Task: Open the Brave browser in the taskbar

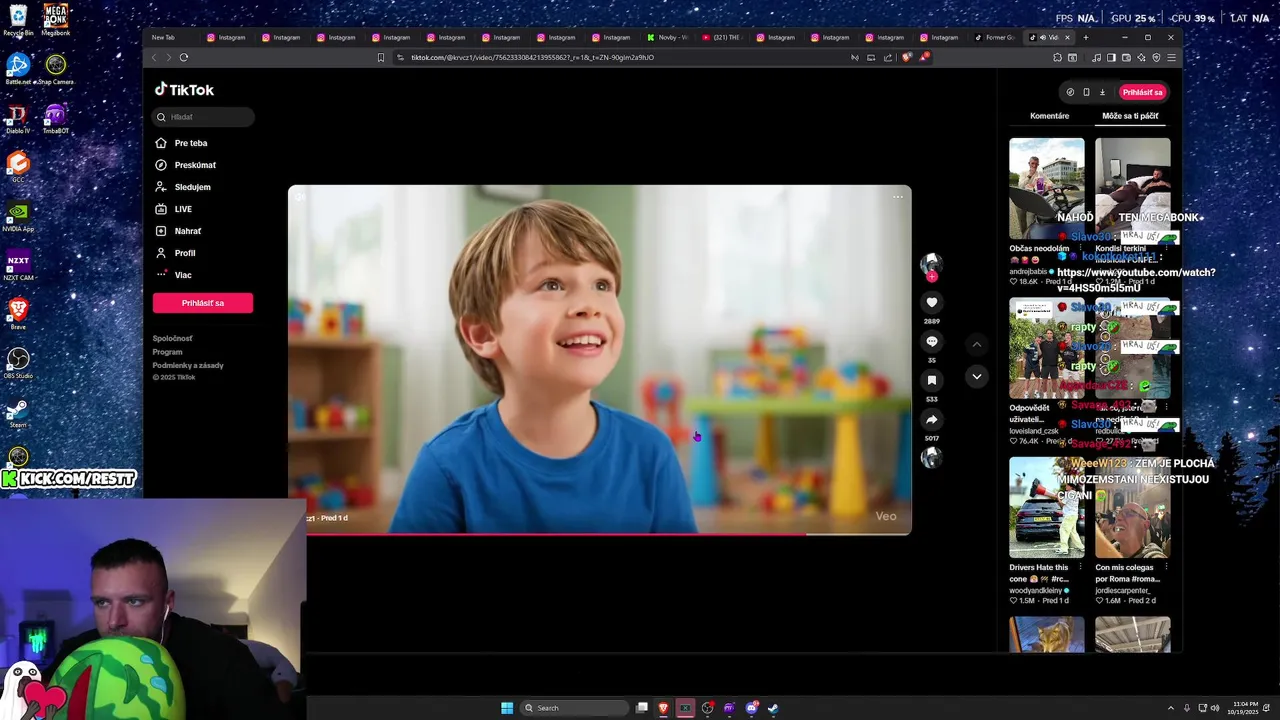Action: [663, 708]
